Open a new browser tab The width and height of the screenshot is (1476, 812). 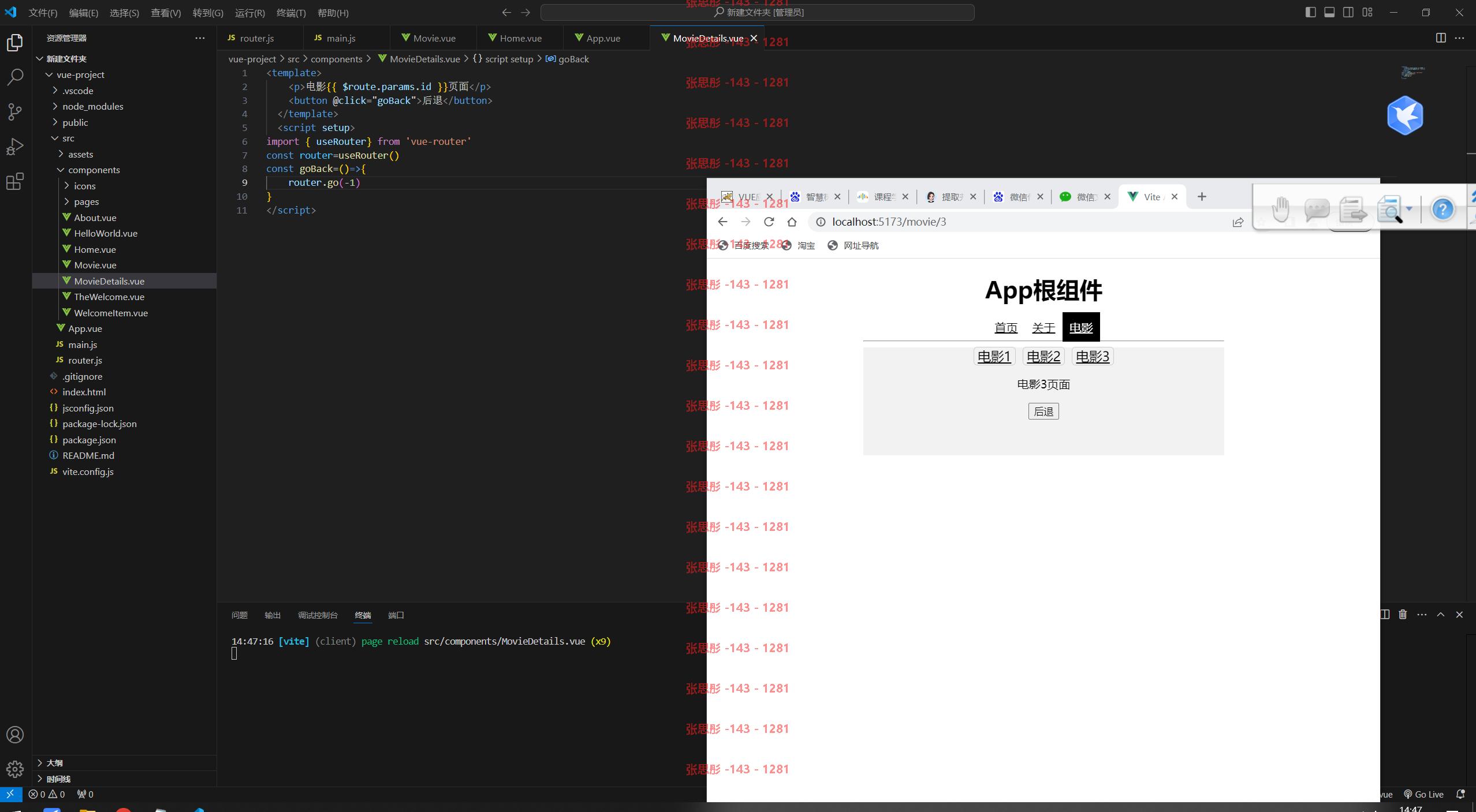pos(1202,197)
